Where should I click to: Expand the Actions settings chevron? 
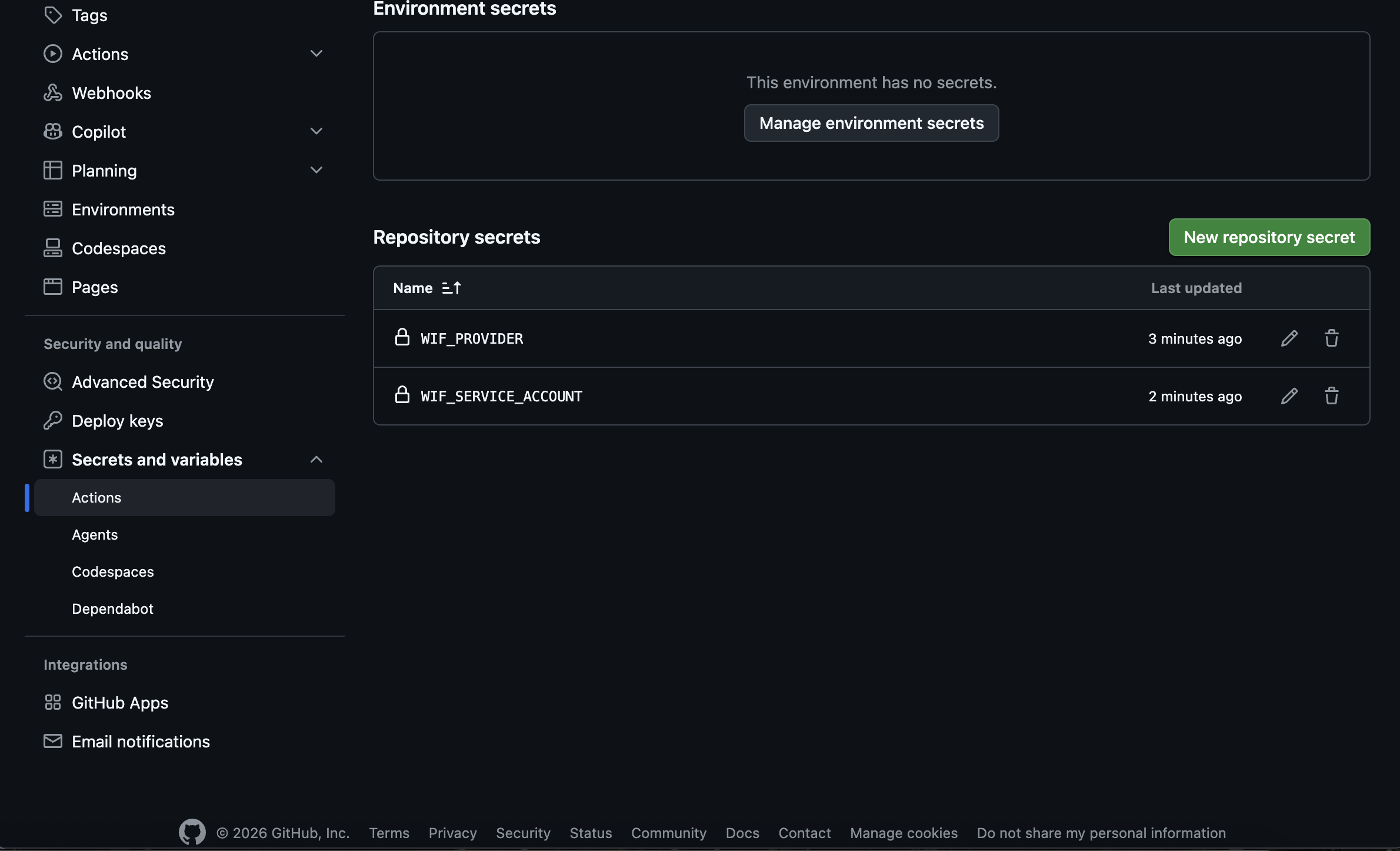click(x=316, y=54)
